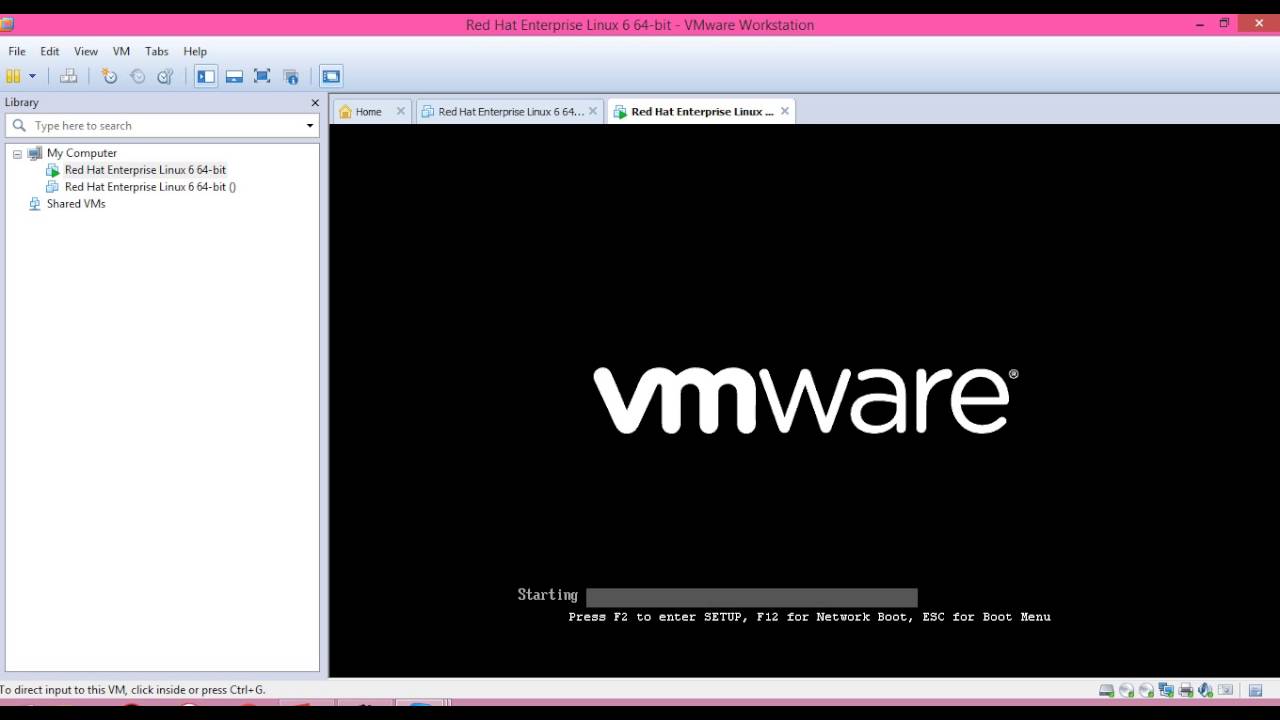The width and height of the screenshot is (1280, 720).
Task: Click the 'To direct input to this VM' status text
Action: 133,690
